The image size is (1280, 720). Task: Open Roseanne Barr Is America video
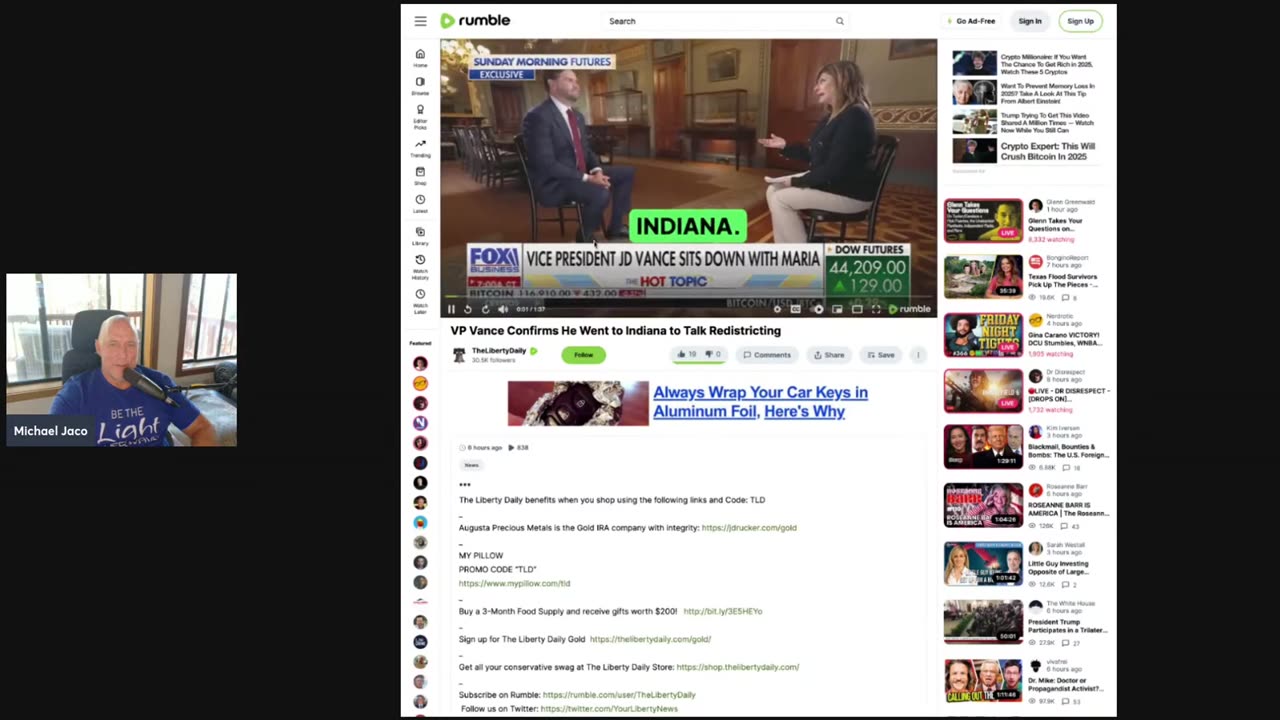click(983, 505)
